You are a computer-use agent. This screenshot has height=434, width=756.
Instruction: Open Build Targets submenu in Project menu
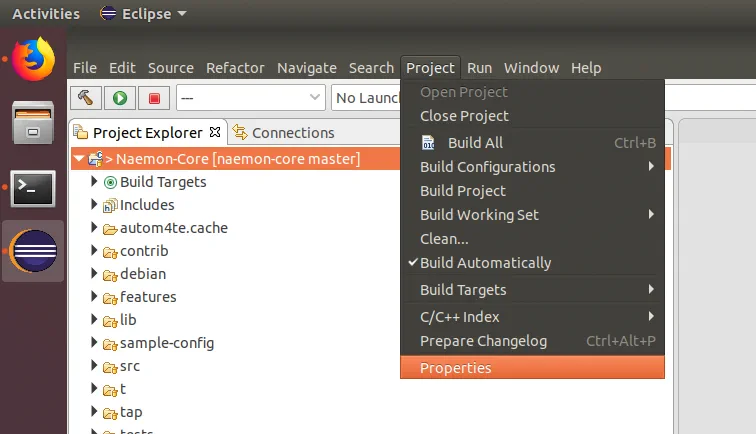coord(532,290)
